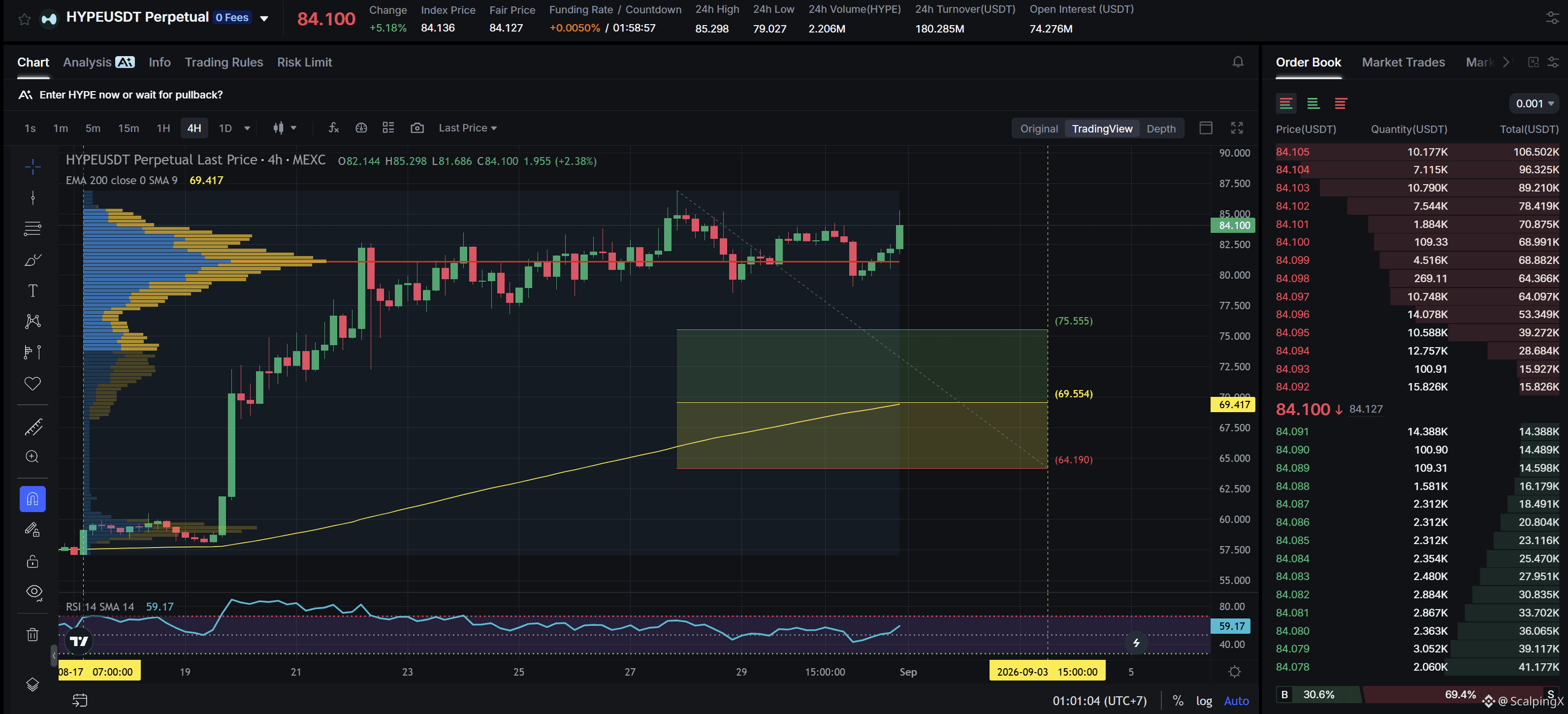This screenshot has width=1568, height=714.
Task: Select the brush drawing tool
Action: click(x=33, y=260)
